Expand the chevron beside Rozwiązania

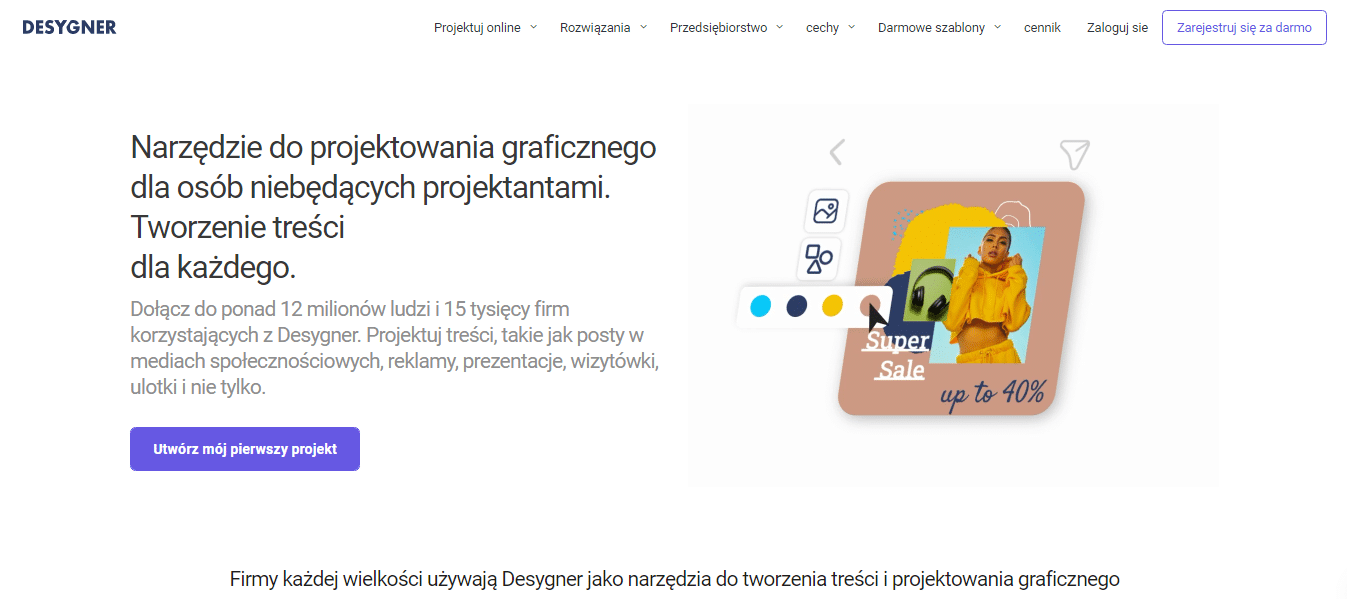643,27
